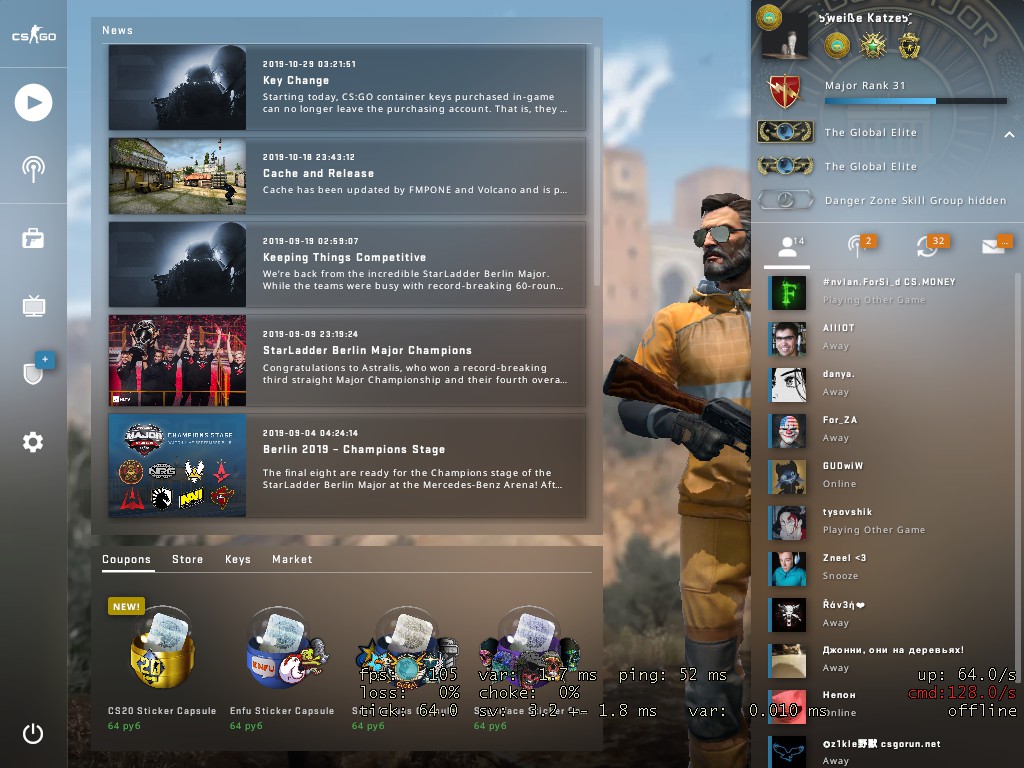Select the recent teammates tab with badge 32
The image size is (1024, 768).
[x=933, y=246]
